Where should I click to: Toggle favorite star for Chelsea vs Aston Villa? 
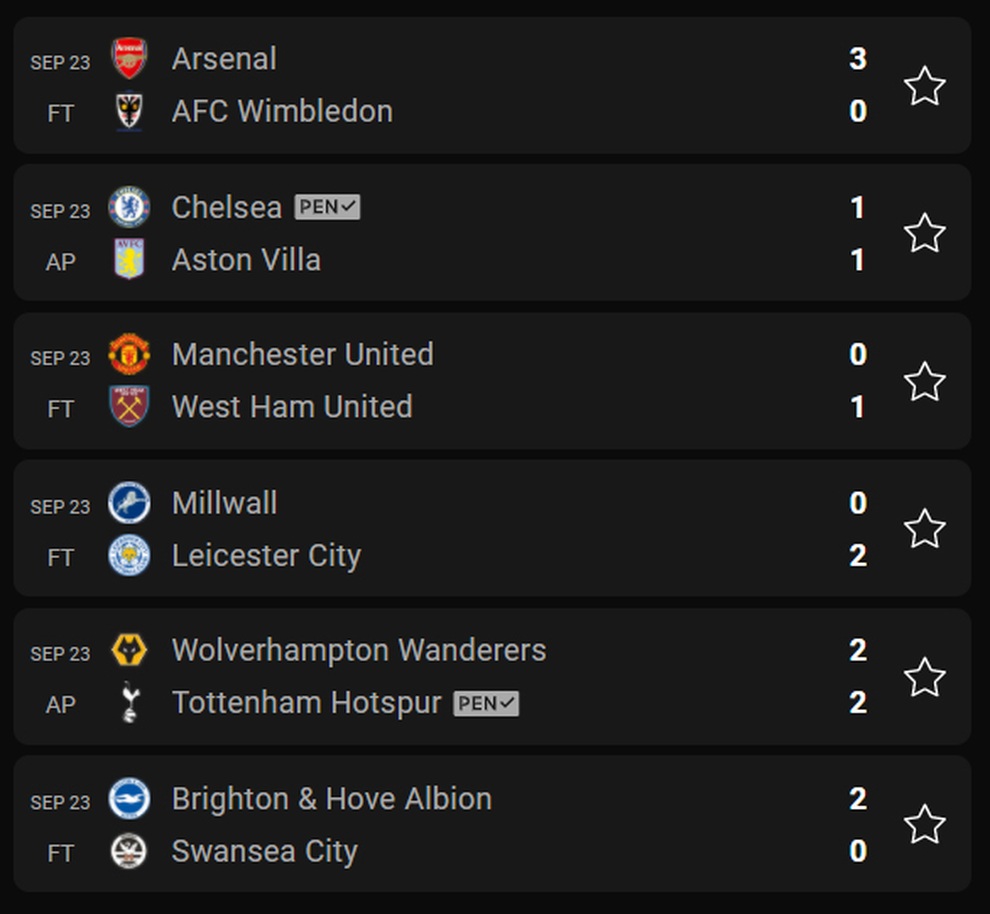(924, 233)
